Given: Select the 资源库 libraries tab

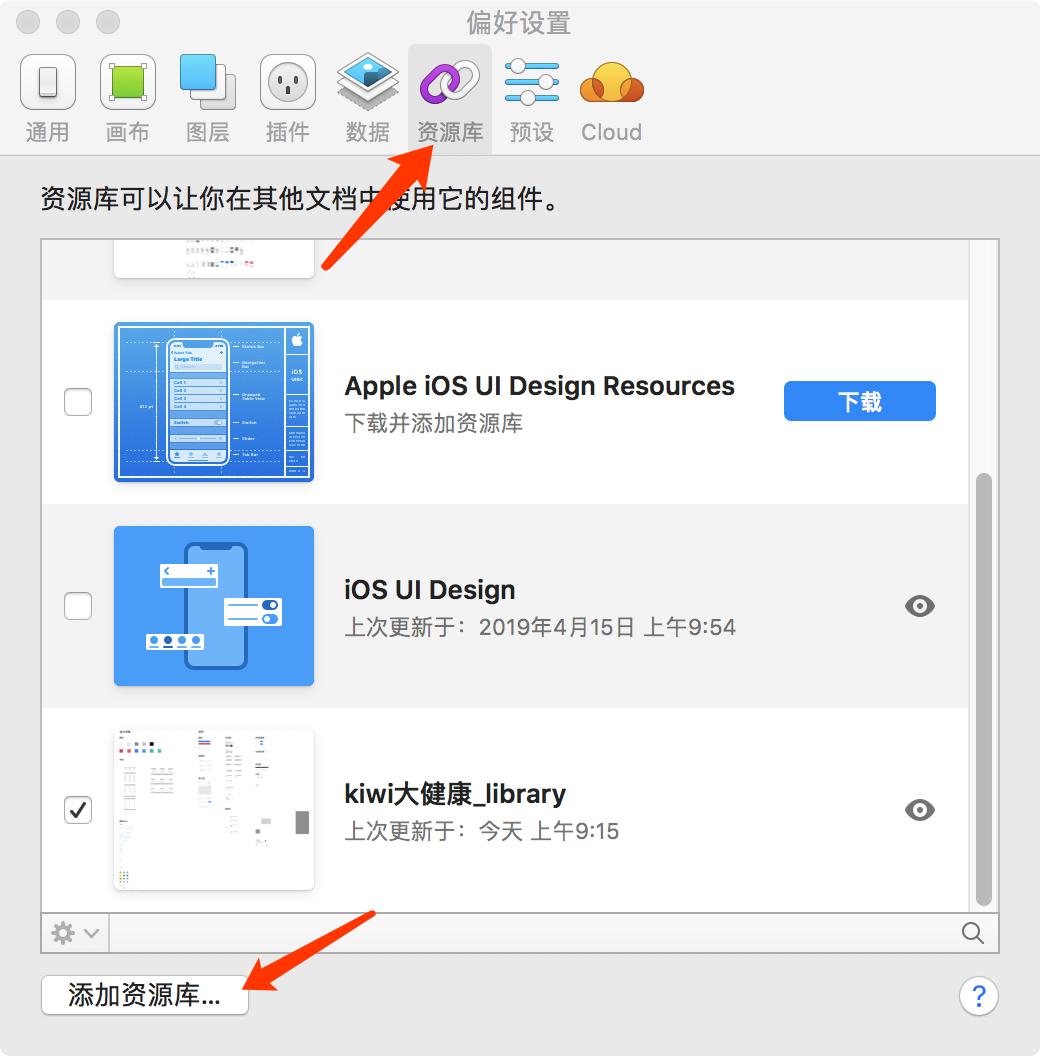Looking at the screenshot, I should pyautogui.click(x=450, y=98).
